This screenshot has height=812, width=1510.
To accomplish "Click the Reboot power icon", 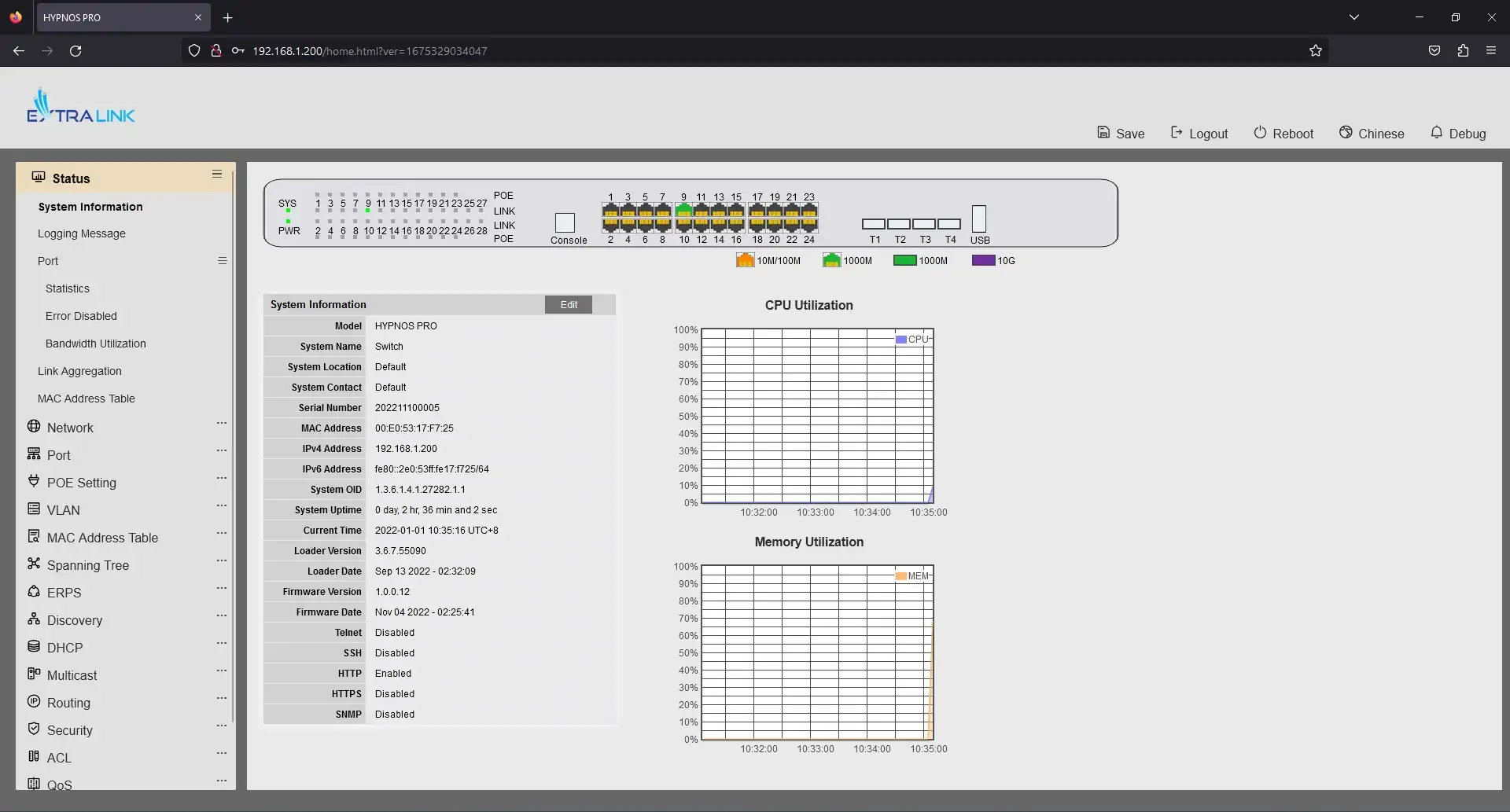I will point(1260,133).
